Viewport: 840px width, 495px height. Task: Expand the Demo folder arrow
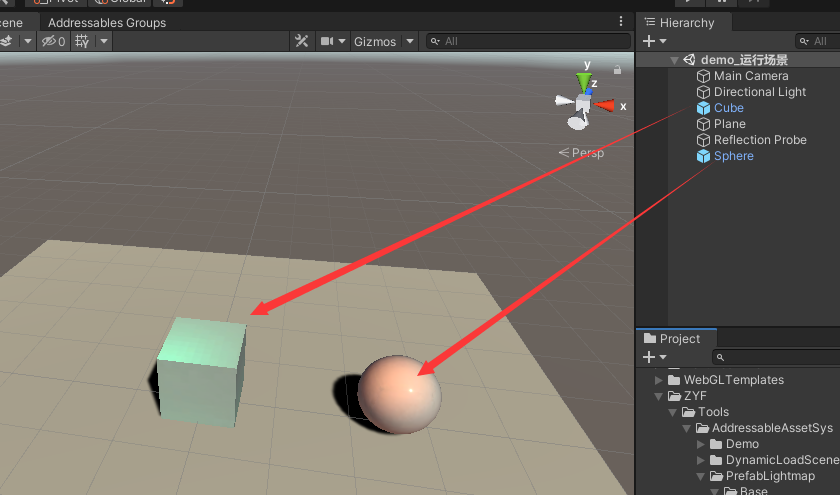click(700, 444)
